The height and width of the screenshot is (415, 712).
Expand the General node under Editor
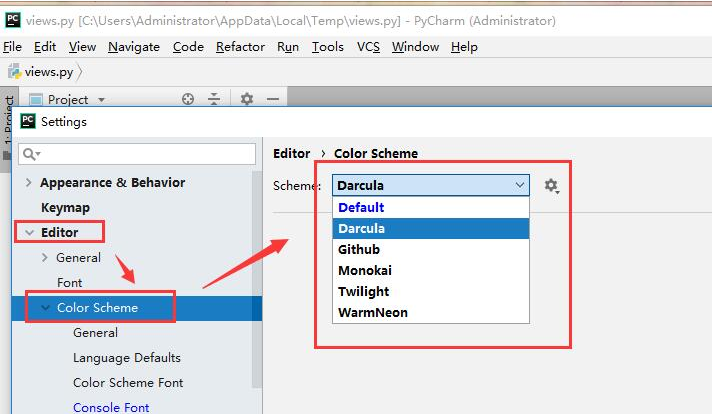pos(44,257)
